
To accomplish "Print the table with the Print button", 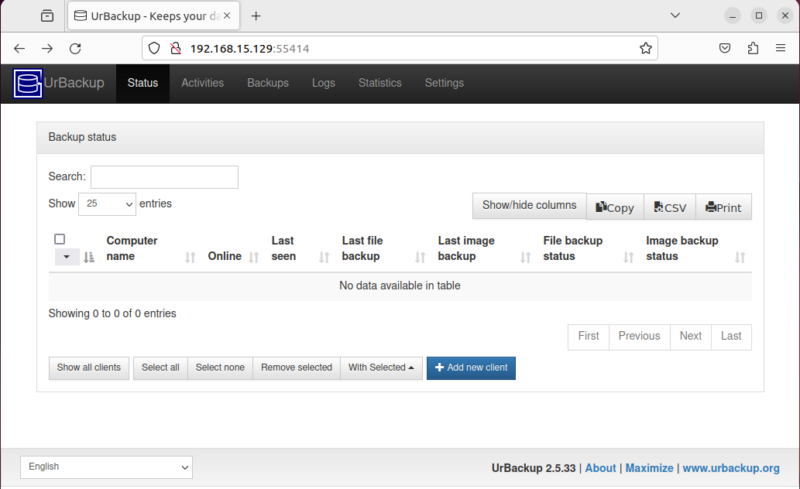I will pyautogui.click(x=723, y=207).
